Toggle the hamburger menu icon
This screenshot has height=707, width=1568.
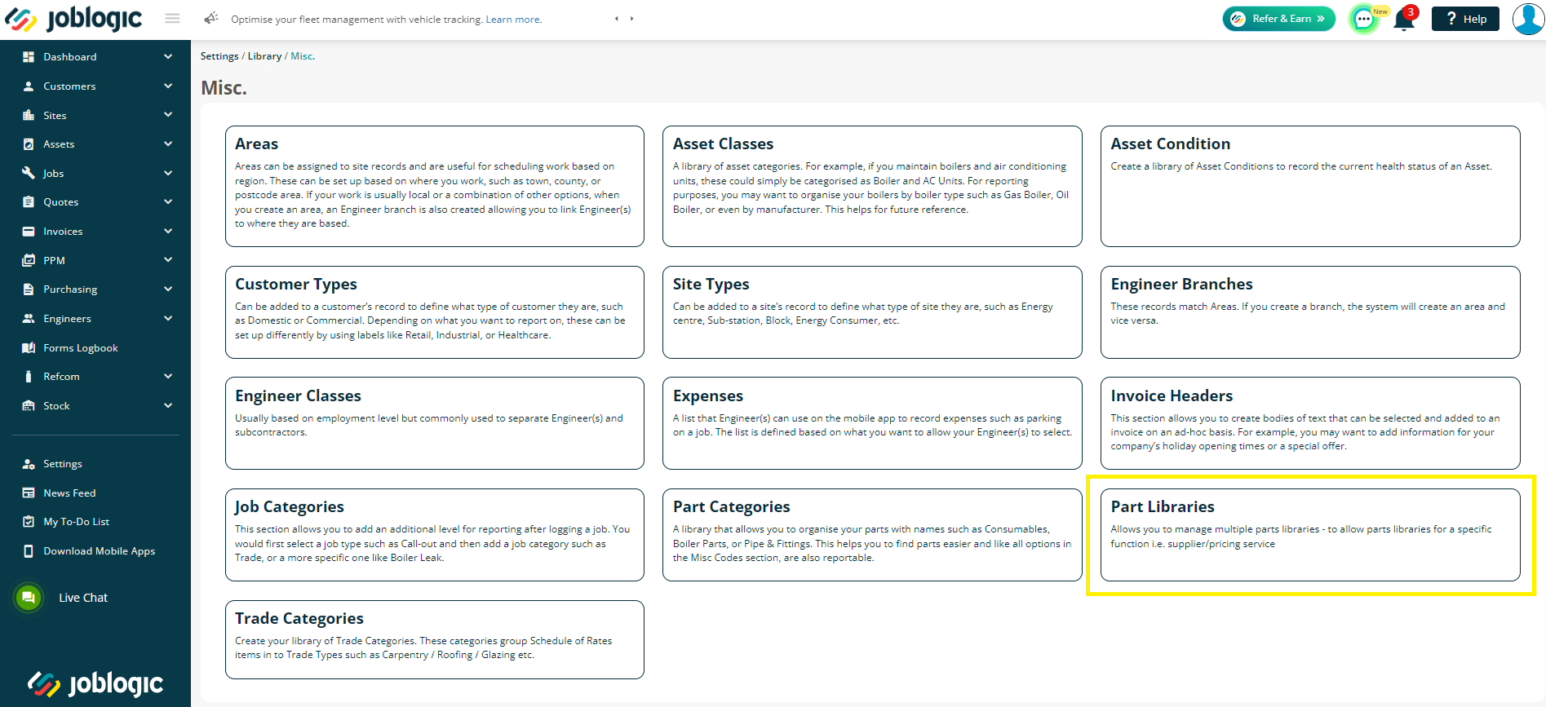click(x=172, y=18)
